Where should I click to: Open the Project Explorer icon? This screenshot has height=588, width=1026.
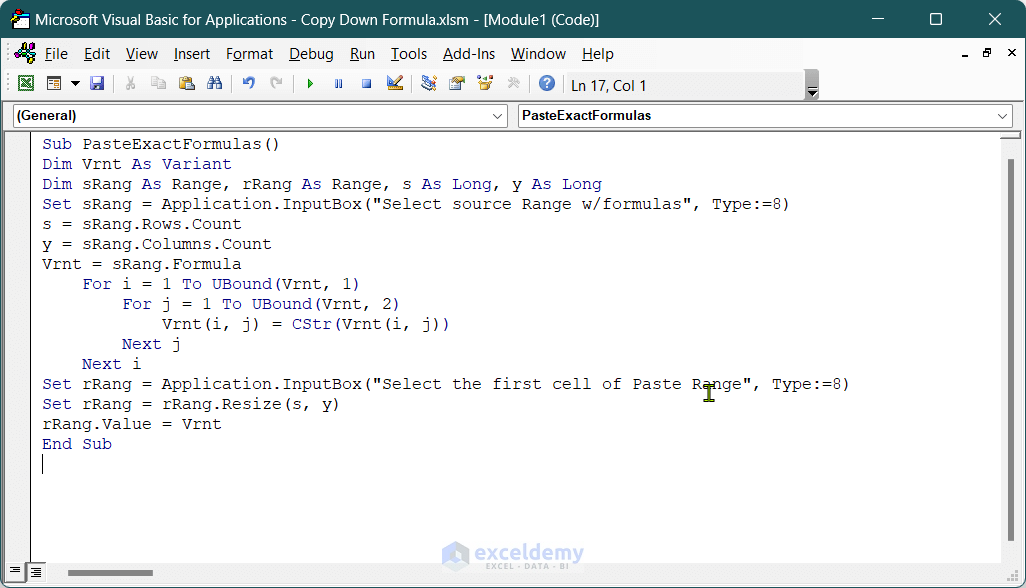(429, 84)
